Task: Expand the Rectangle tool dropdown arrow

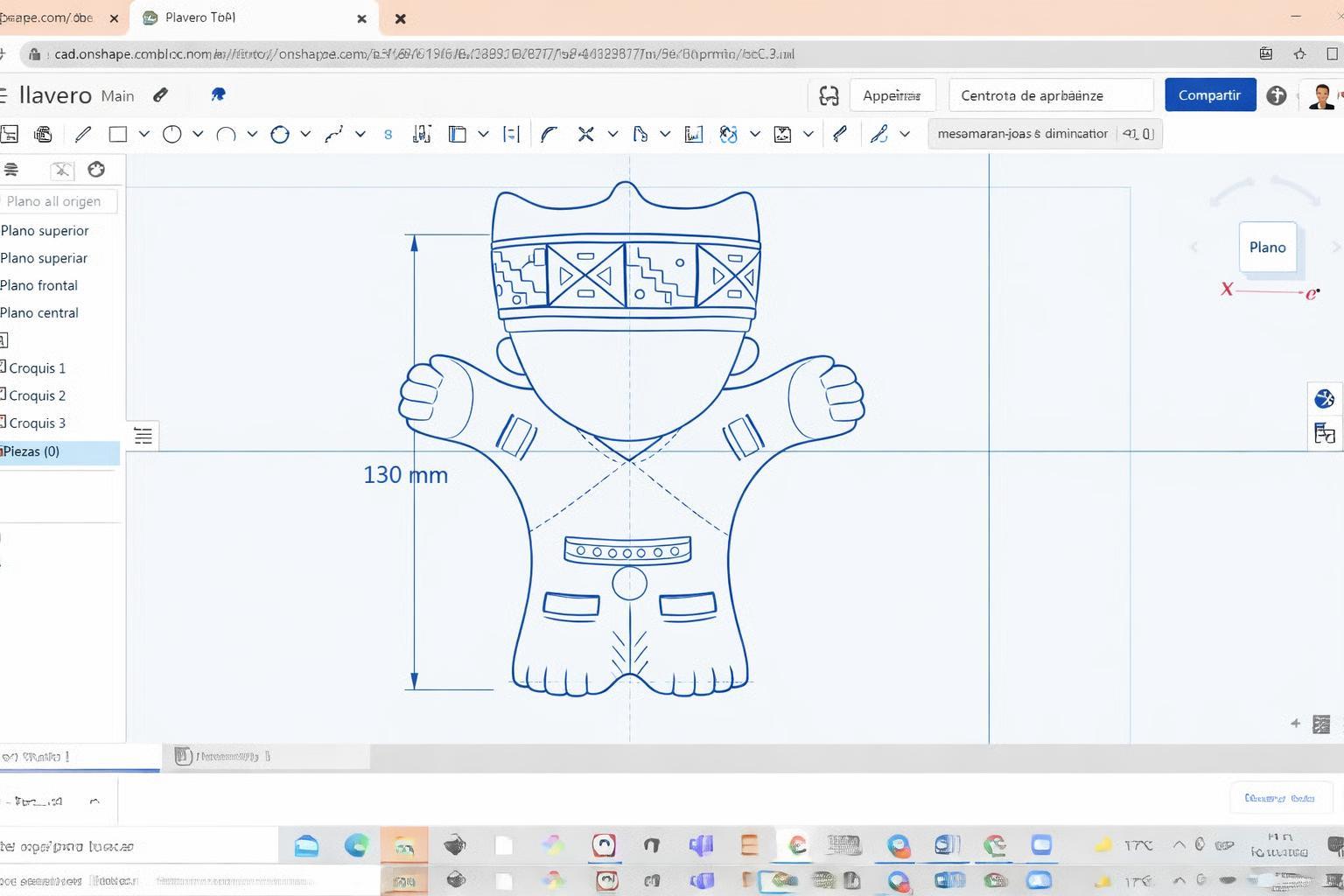Action: [x=144, y=134]
